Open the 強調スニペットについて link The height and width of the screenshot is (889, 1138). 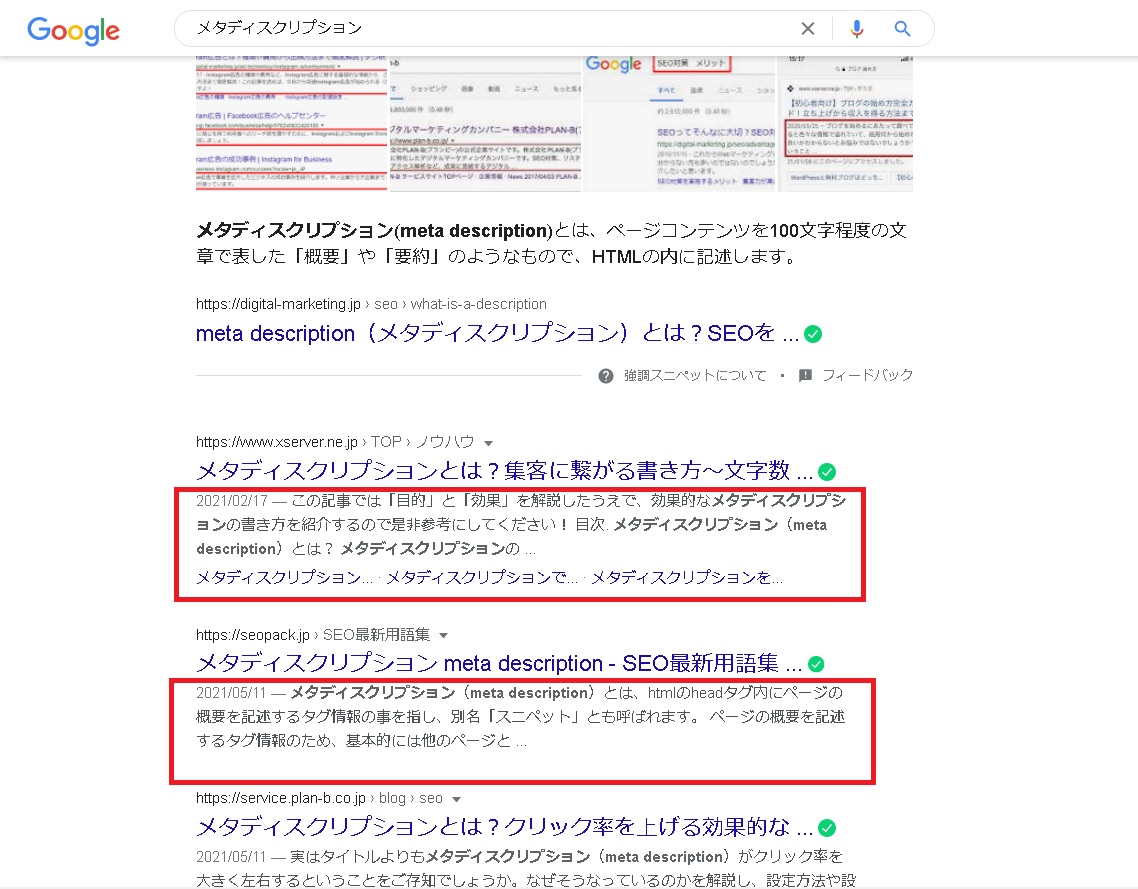click(695, 375)
